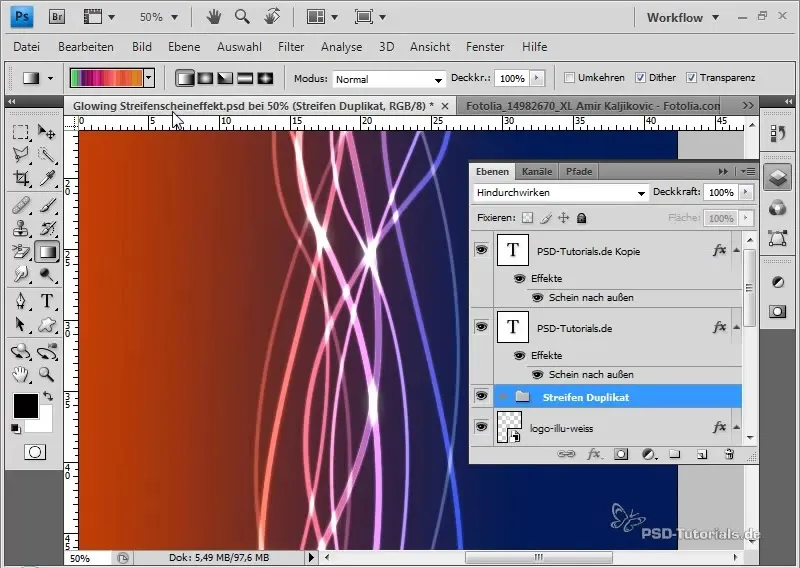Open the Filter menu
Screen dimensions: 800x568
(291, 47)
